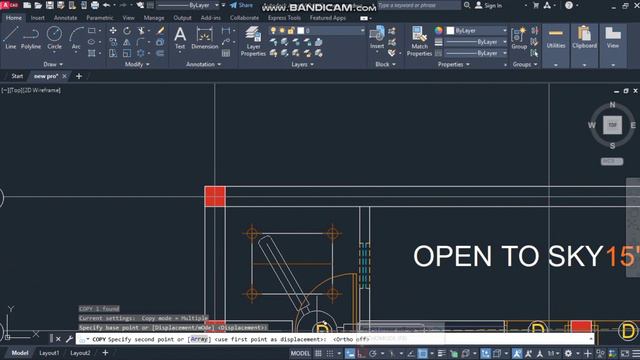The height and width of the screenshot is (360, 640).
Task: Open the Customization gear in command line
Action: tap(69, 339)
